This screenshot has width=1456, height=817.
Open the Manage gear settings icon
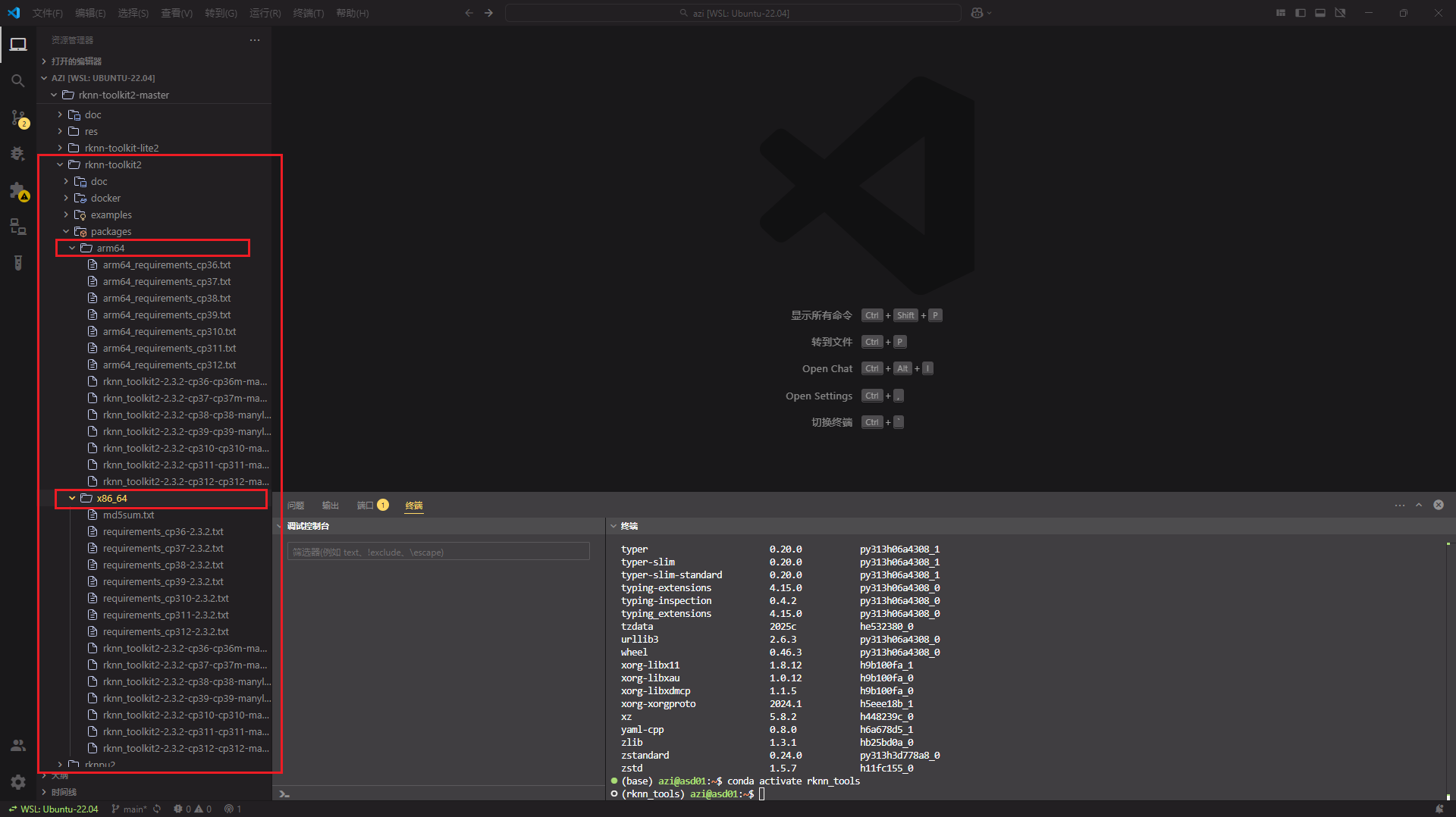(18, 781)
